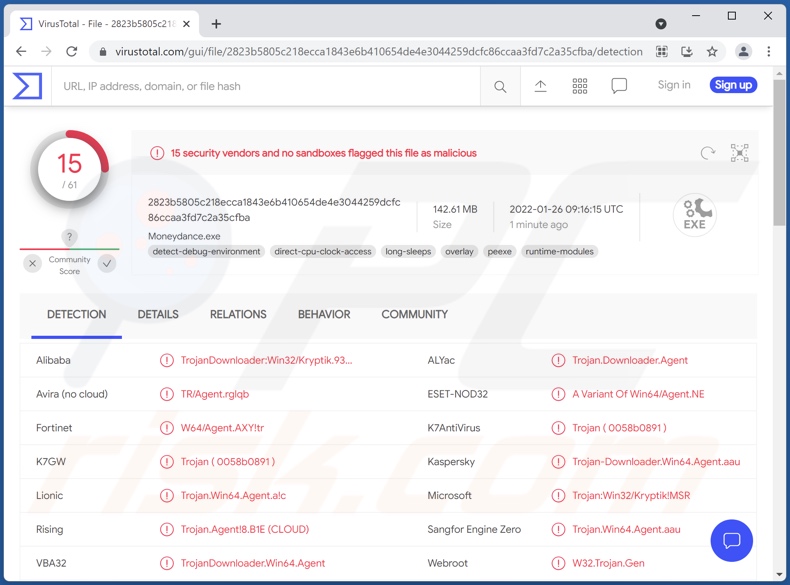Vote positive on the Community Score
790x585 pixels.
(x=107, y=264)
